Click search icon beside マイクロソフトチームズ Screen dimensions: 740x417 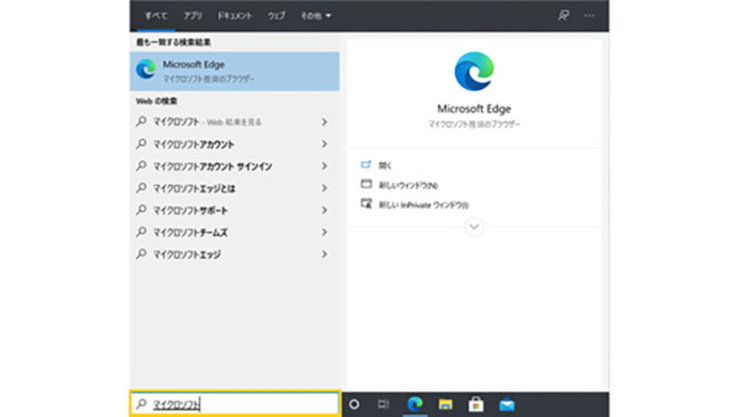tap(141, 232)
